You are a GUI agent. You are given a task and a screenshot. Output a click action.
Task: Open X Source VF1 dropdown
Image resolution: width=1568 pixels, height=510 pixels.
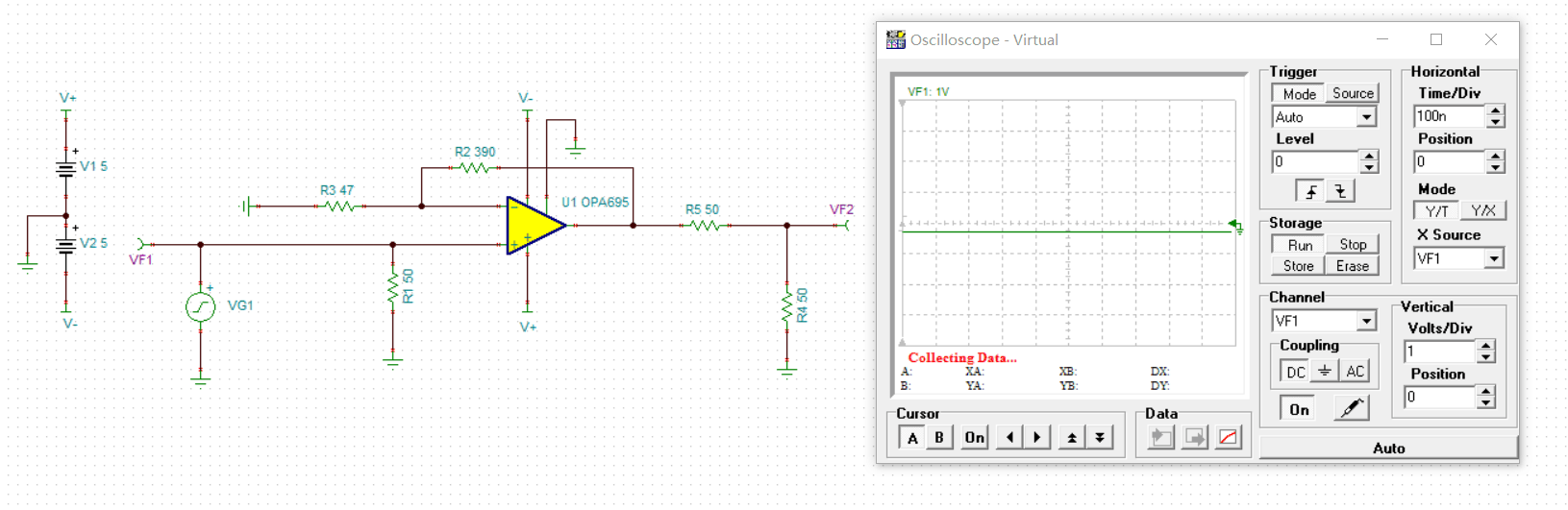pyautogui.click(x=1493, y=258)
